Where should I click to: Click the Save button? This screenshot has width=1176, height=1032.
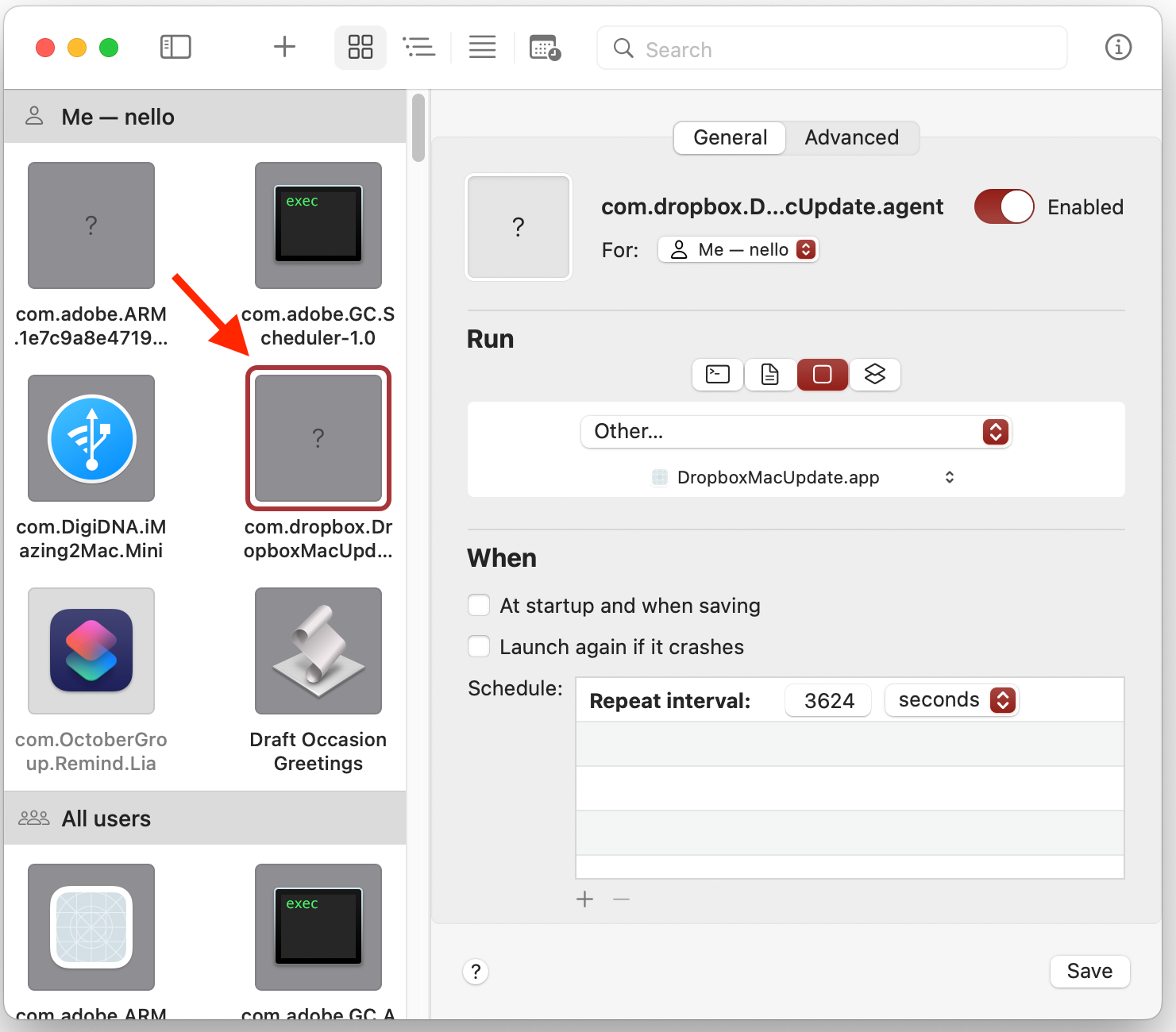point(1089,972)
